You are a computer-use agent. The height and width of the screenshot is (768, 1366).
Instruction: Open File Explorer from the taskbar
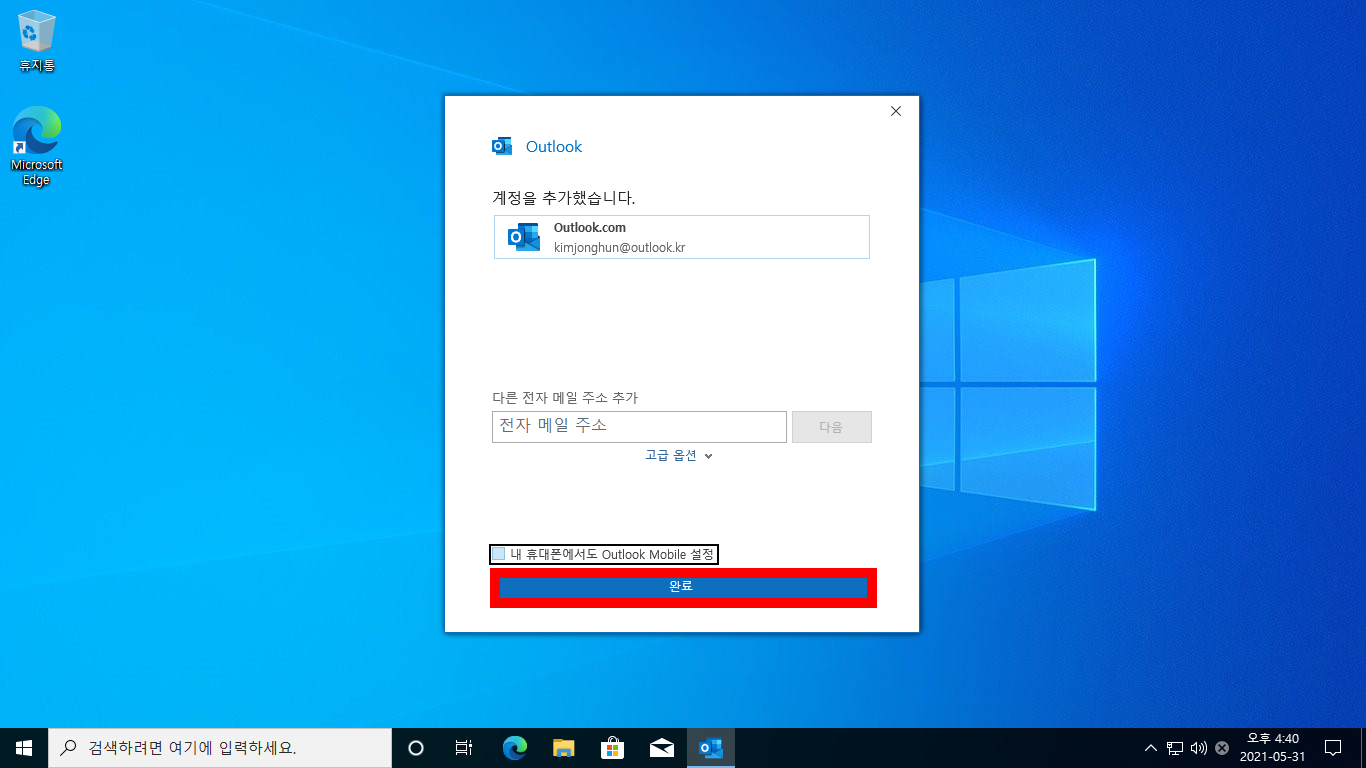point(564,748)
